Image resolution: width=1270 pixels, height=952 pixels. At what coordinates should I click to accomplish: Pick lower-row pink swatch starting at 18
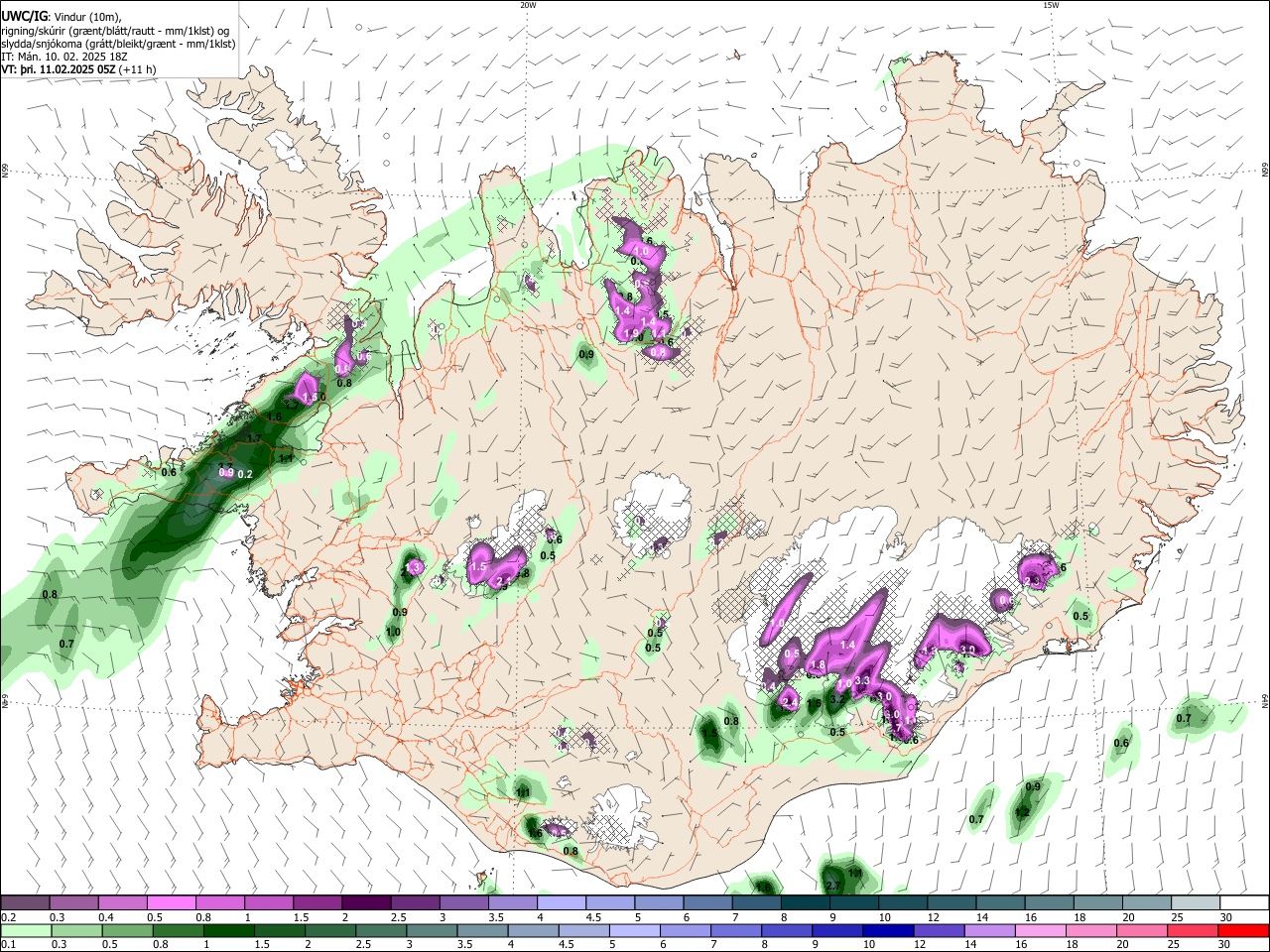(1091, 930)
